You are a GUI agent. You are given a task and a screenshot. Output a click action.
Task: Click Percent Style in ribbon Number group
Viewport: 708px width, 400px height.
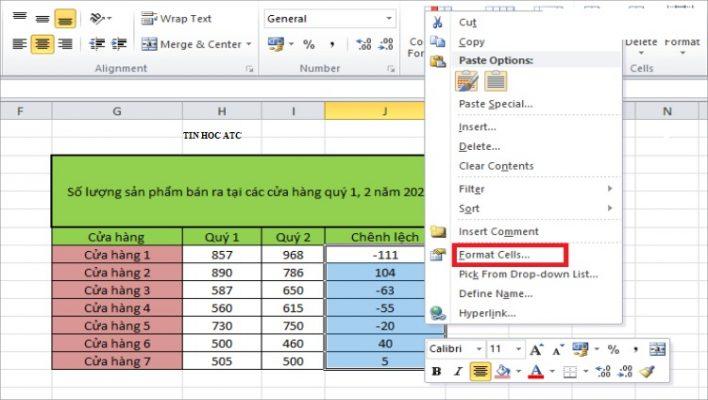[309, 44]
